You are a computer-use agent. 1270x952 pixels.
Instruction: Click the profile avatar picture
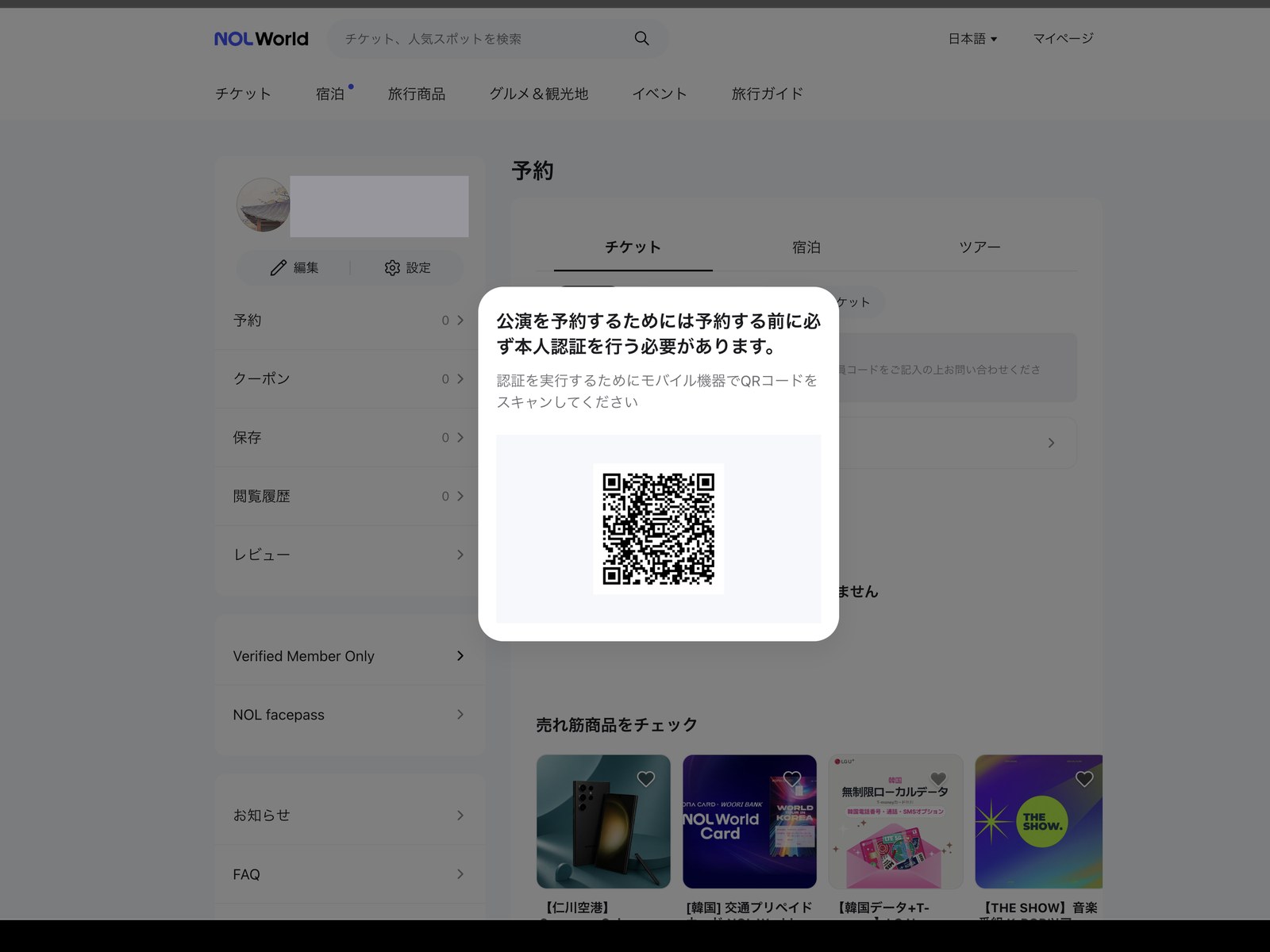coord(263,205)
